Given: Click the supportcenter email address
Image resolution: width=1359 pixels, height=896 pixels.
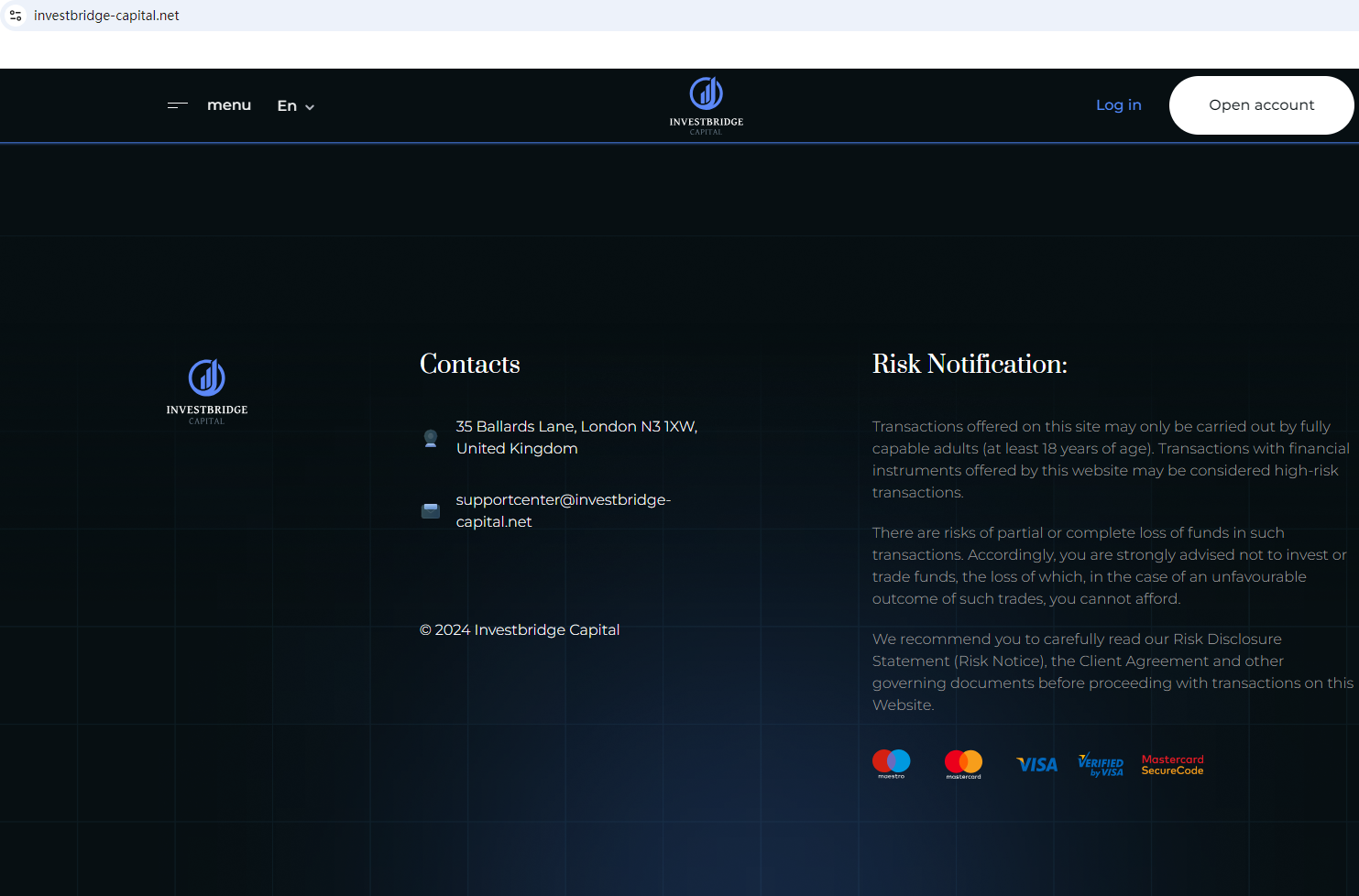Looking at the screenshot, I should [563, 510].
